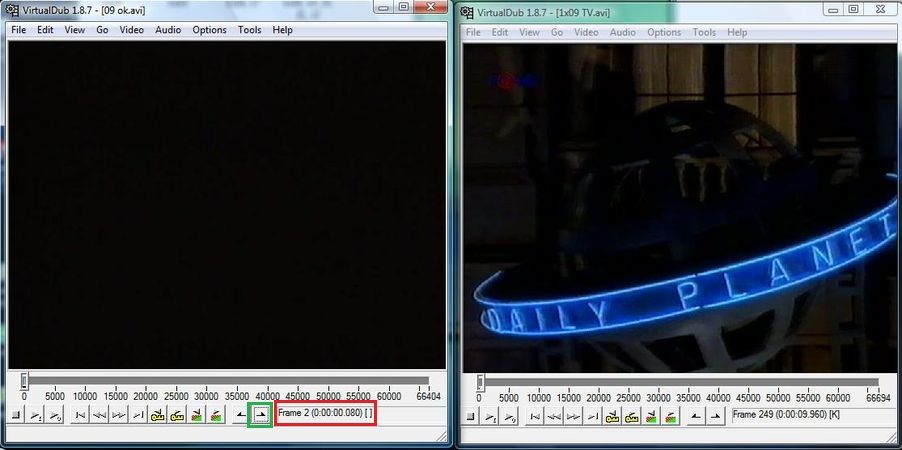Open Tools menu in 1x09 TV.avi window

point(705,32)
